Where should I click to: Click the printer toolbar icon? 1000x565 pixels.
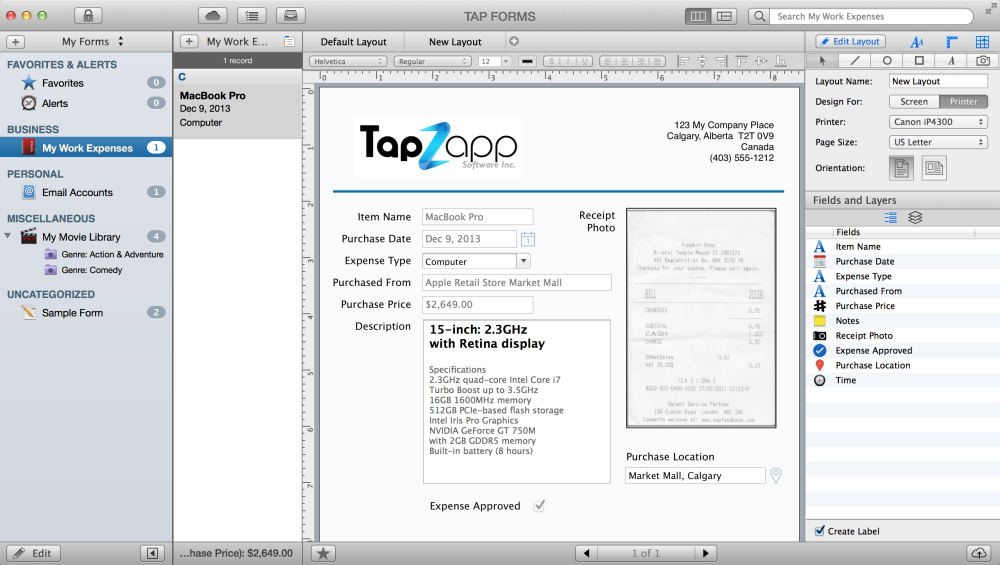(x=291, y=15)
